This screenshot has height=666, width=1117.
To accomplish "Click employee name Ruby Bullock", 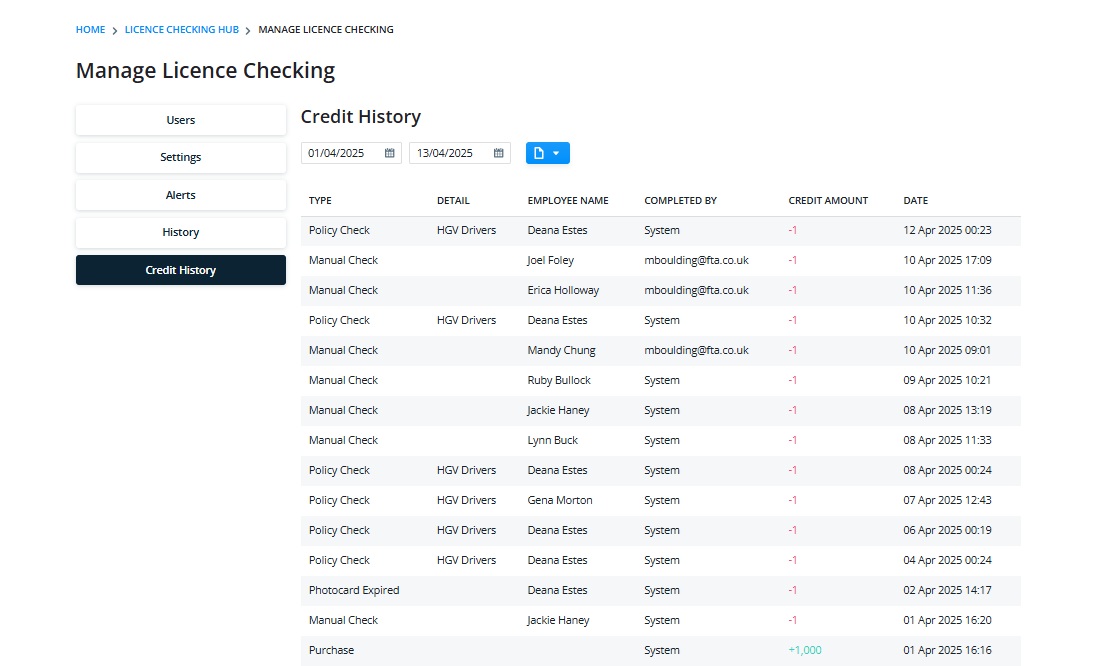I will 559,380.
